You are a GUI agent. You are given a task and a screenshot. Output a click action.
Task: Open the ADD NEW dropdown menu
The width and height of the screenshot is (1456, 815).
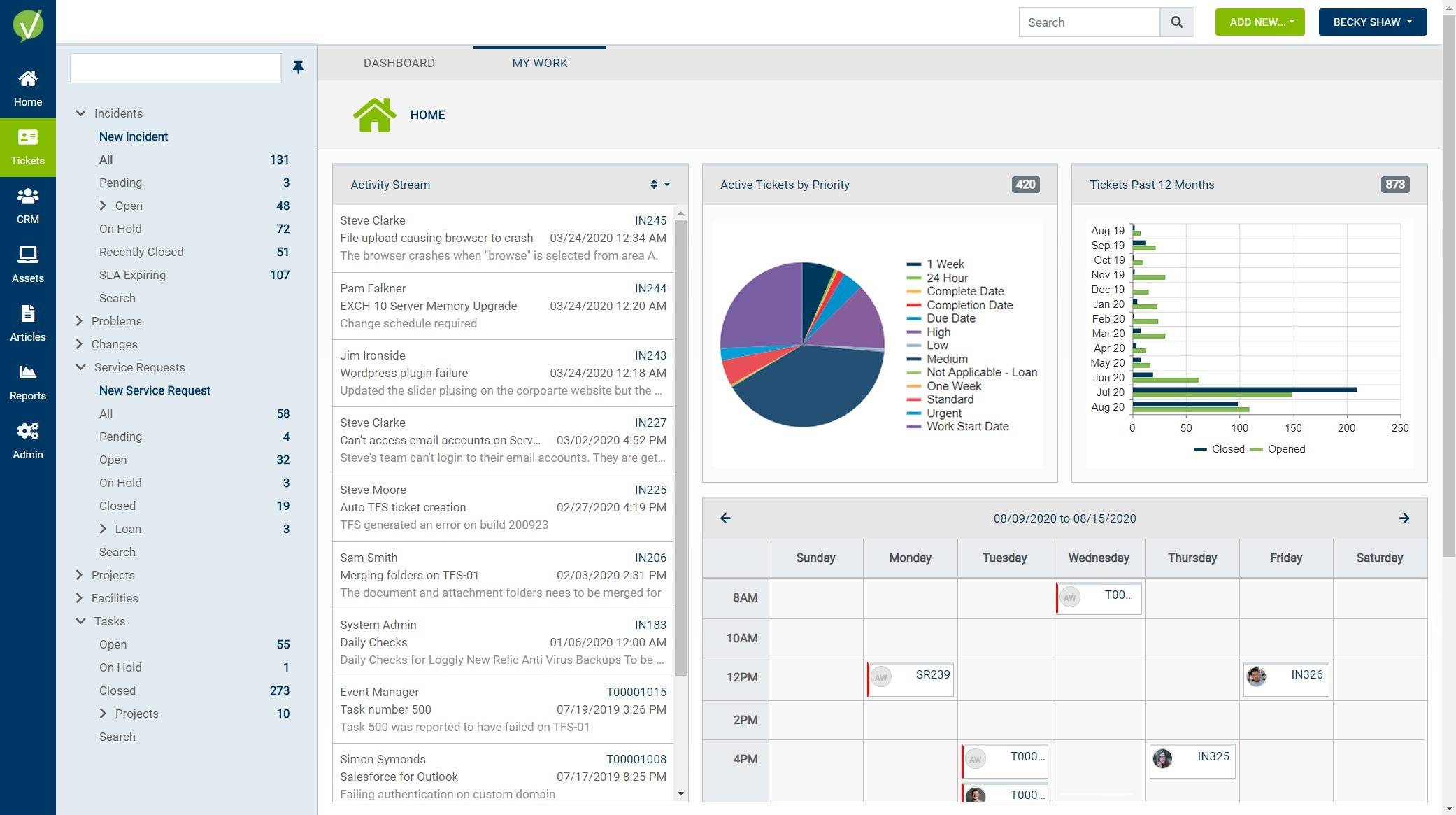coord(1259,22)
